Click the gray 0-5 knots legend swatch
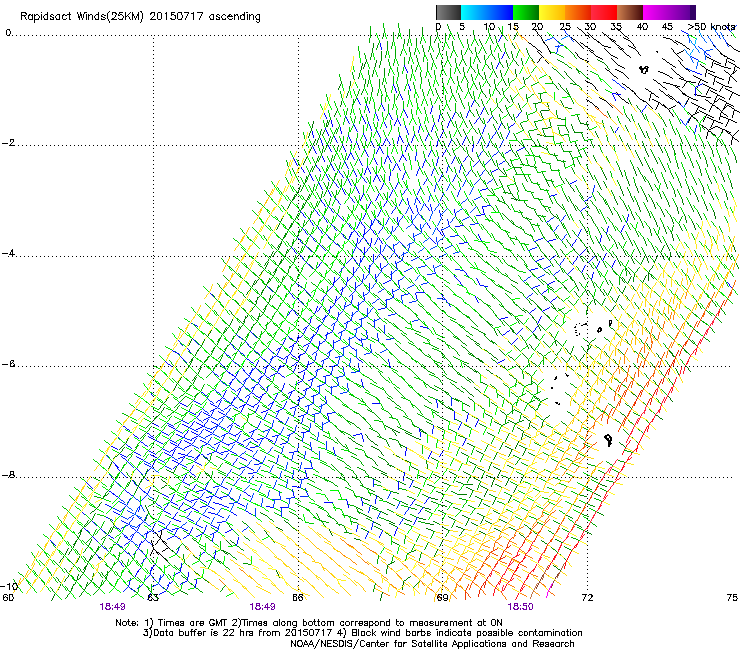Viewport: 740px width, 650px height. [x=448, y=12]
